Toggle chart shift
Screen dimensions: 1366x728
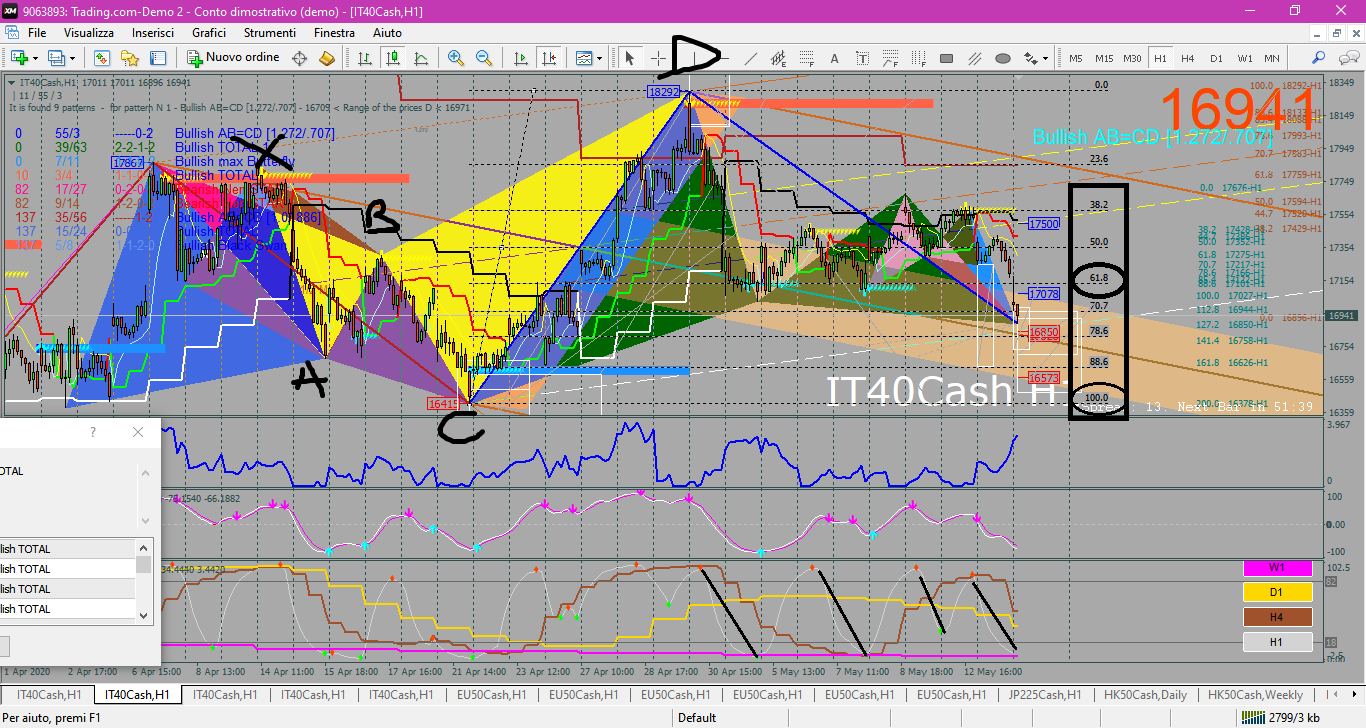tap(548, 58)
